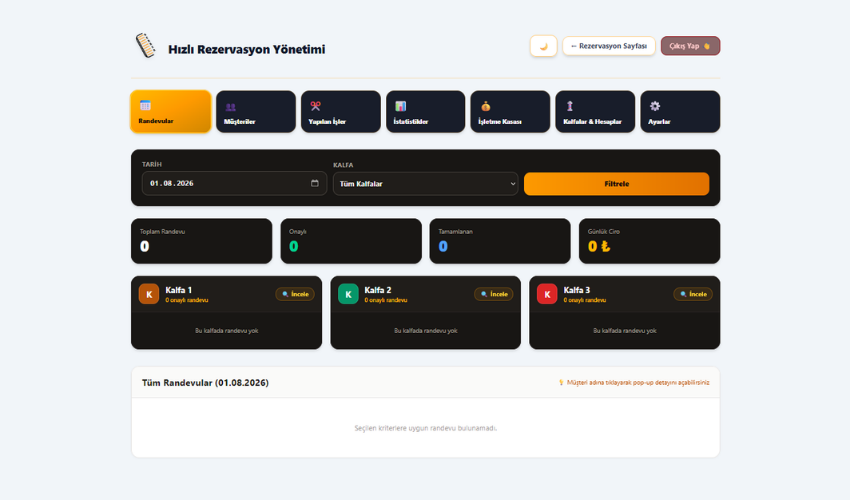Open the Müşteriler tab
850x500 pixels.
coord(256,111)
